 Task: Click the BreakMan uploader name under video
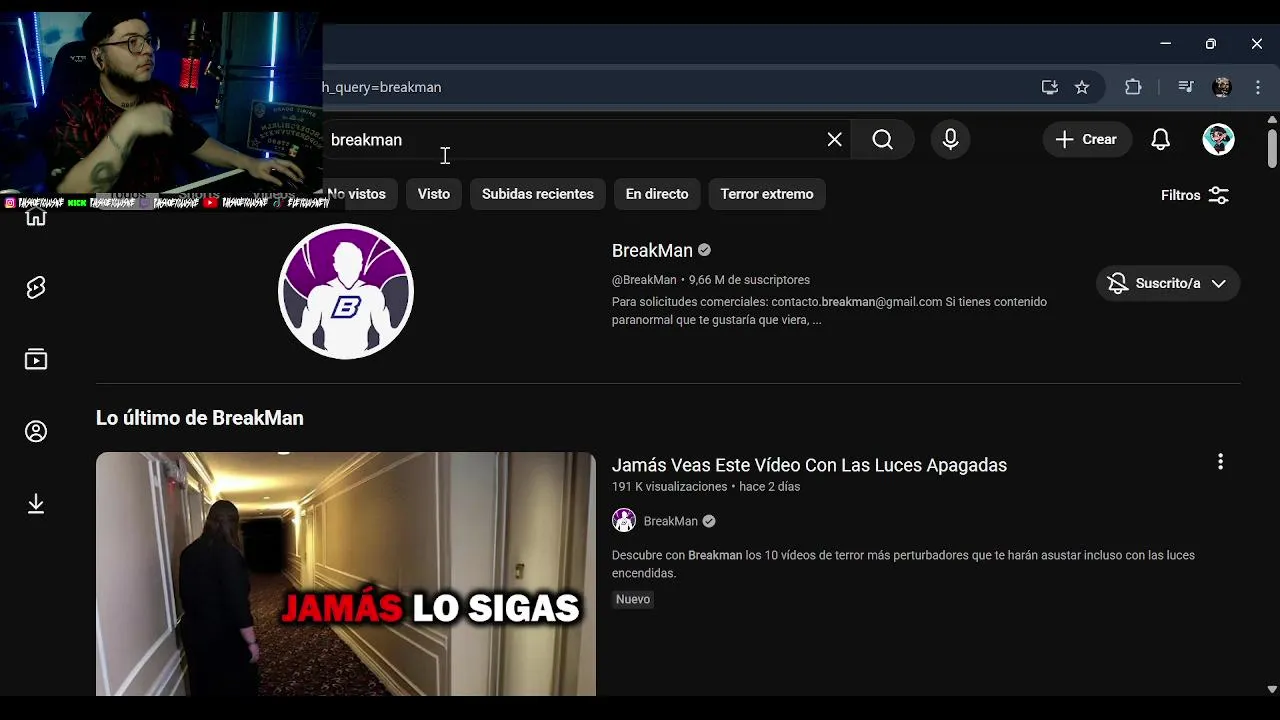(x=670, y=521)
